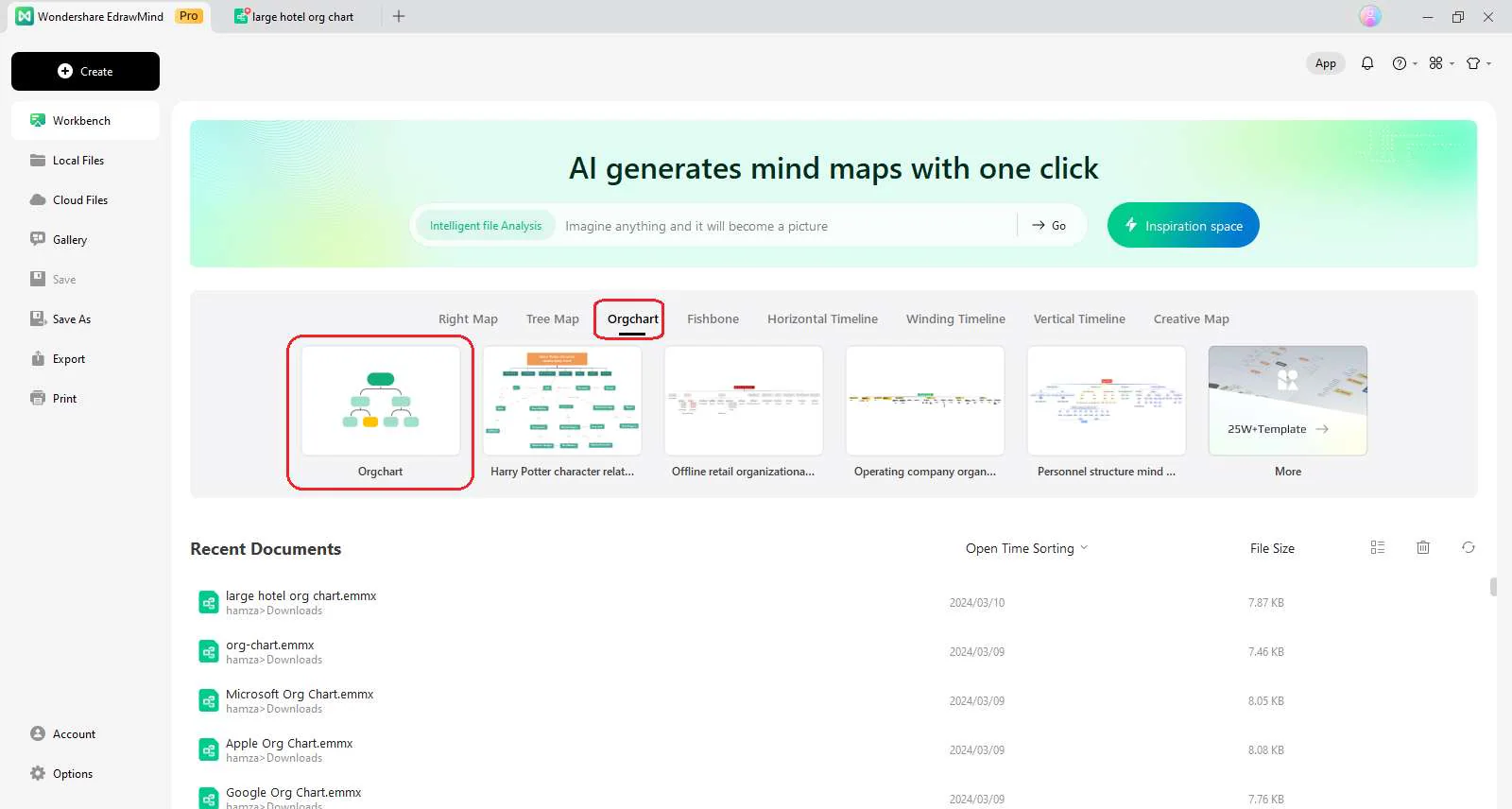Click the App button
Image resolution: width=1512 pixels, height=809 pixels.
coord(1326,63)
